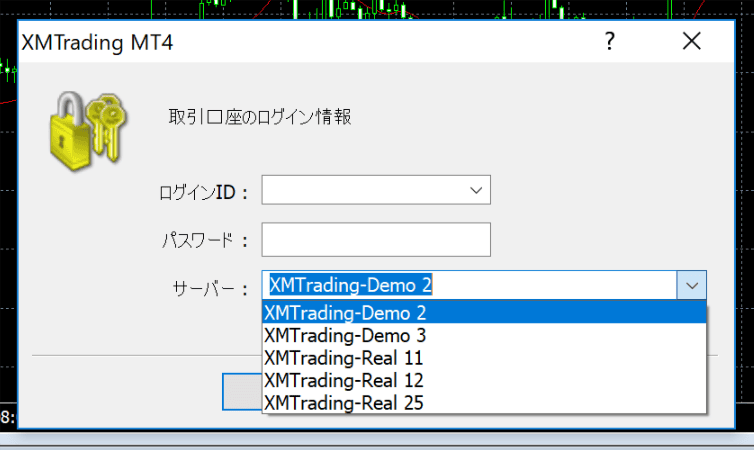Choose XMTrading-Real 11 server
The image size is (754, 450).
tap(484, 358)
